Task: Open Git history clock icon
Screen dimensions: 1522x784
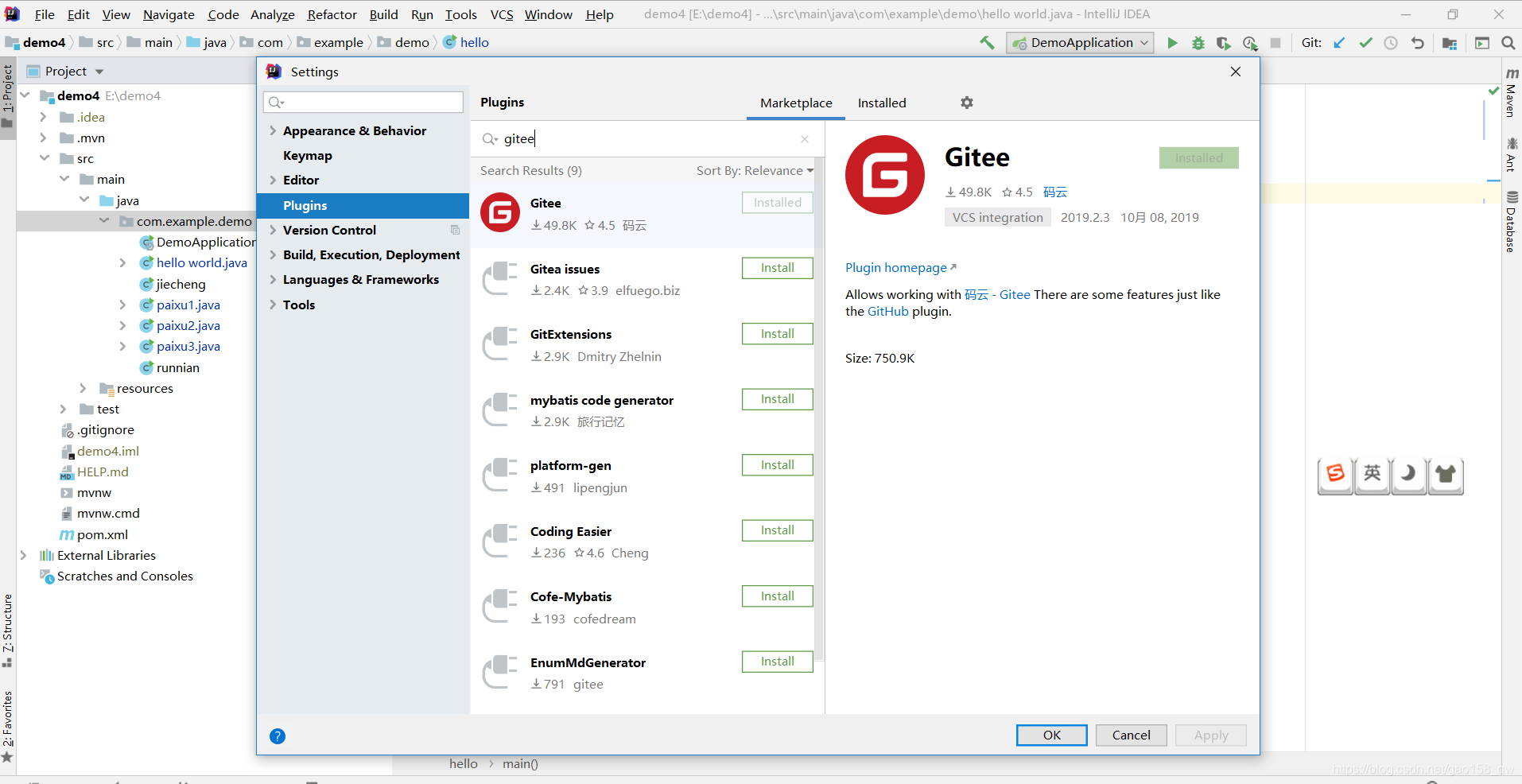Action: (1391, 43)
